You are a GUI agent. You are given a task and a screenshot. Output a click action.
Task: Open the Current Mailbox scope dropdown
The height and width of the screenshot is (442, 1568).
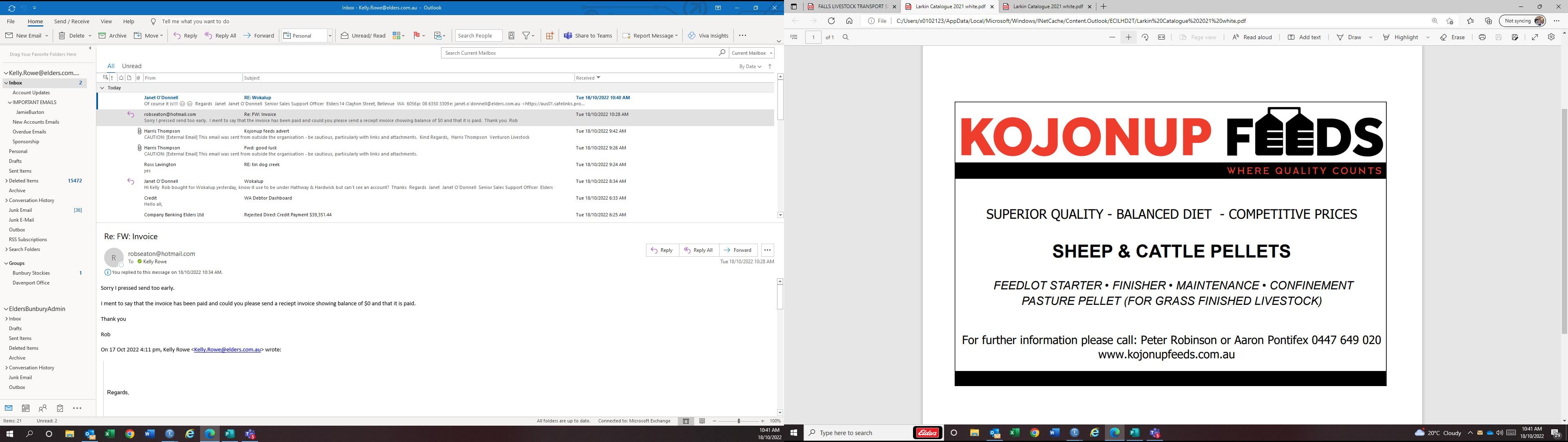(752, 53)
